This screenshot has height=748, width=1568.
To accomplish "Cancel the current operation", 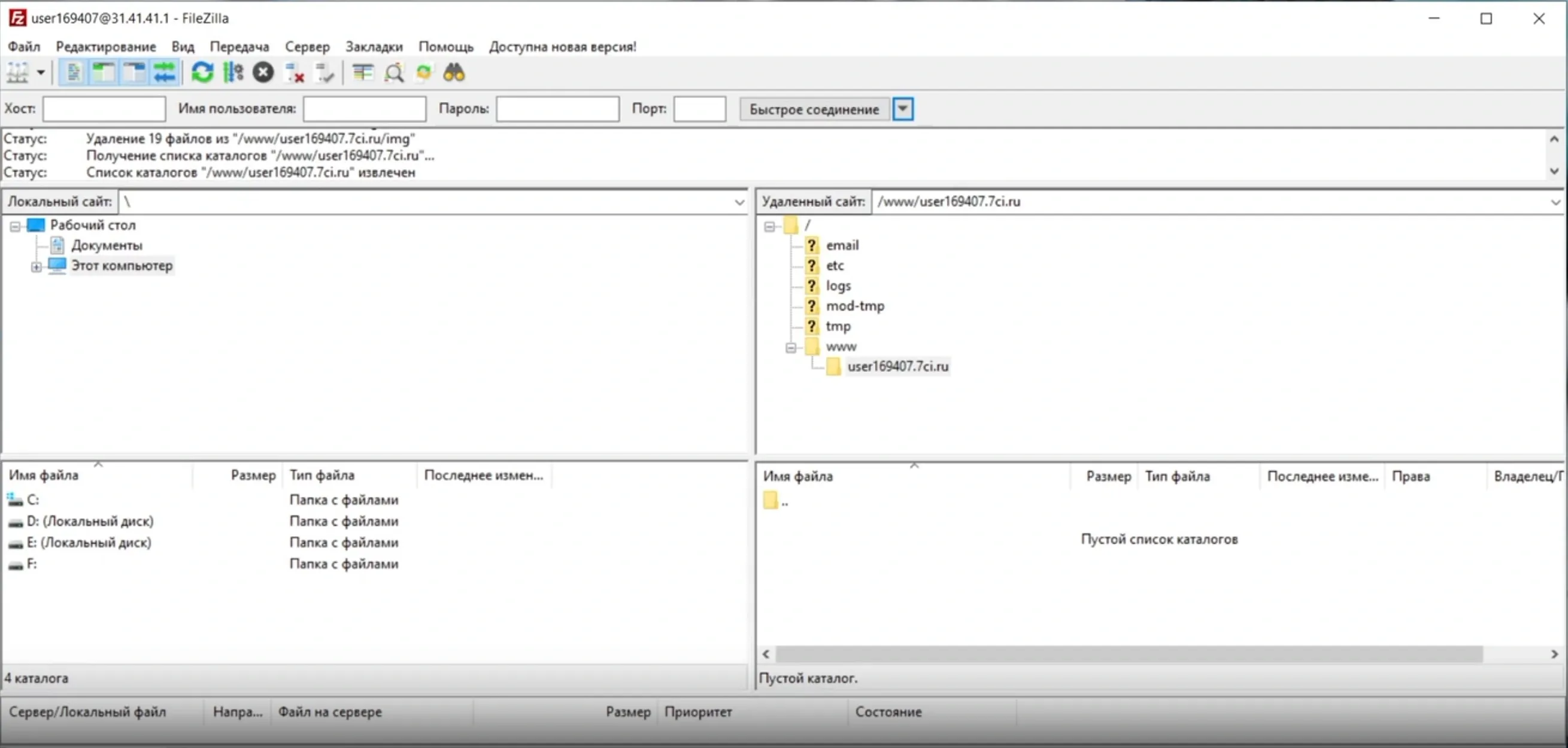I will click(x=263, y=73).
